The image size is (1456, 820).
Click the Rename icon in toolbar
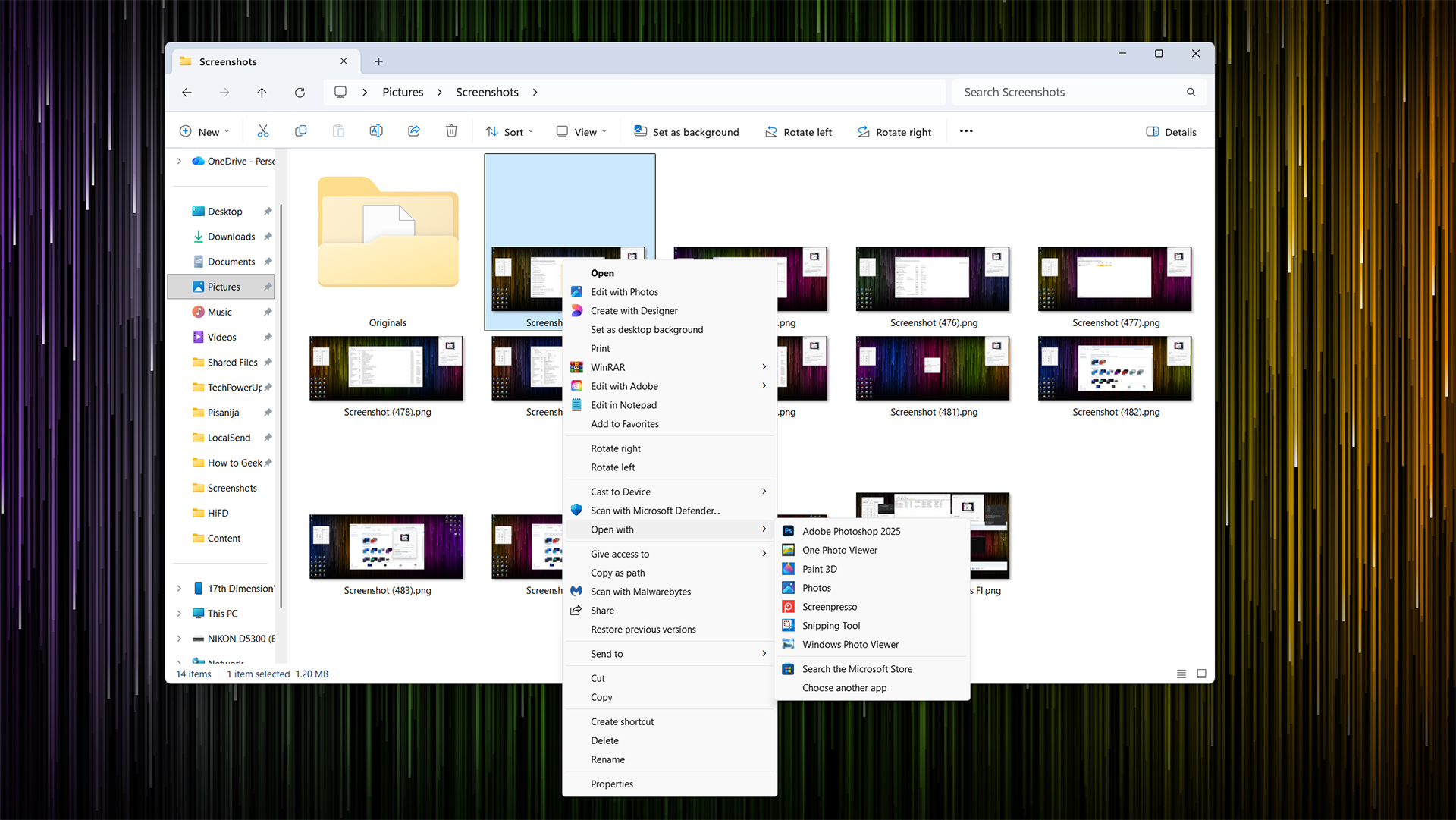(x=376, y=131)
